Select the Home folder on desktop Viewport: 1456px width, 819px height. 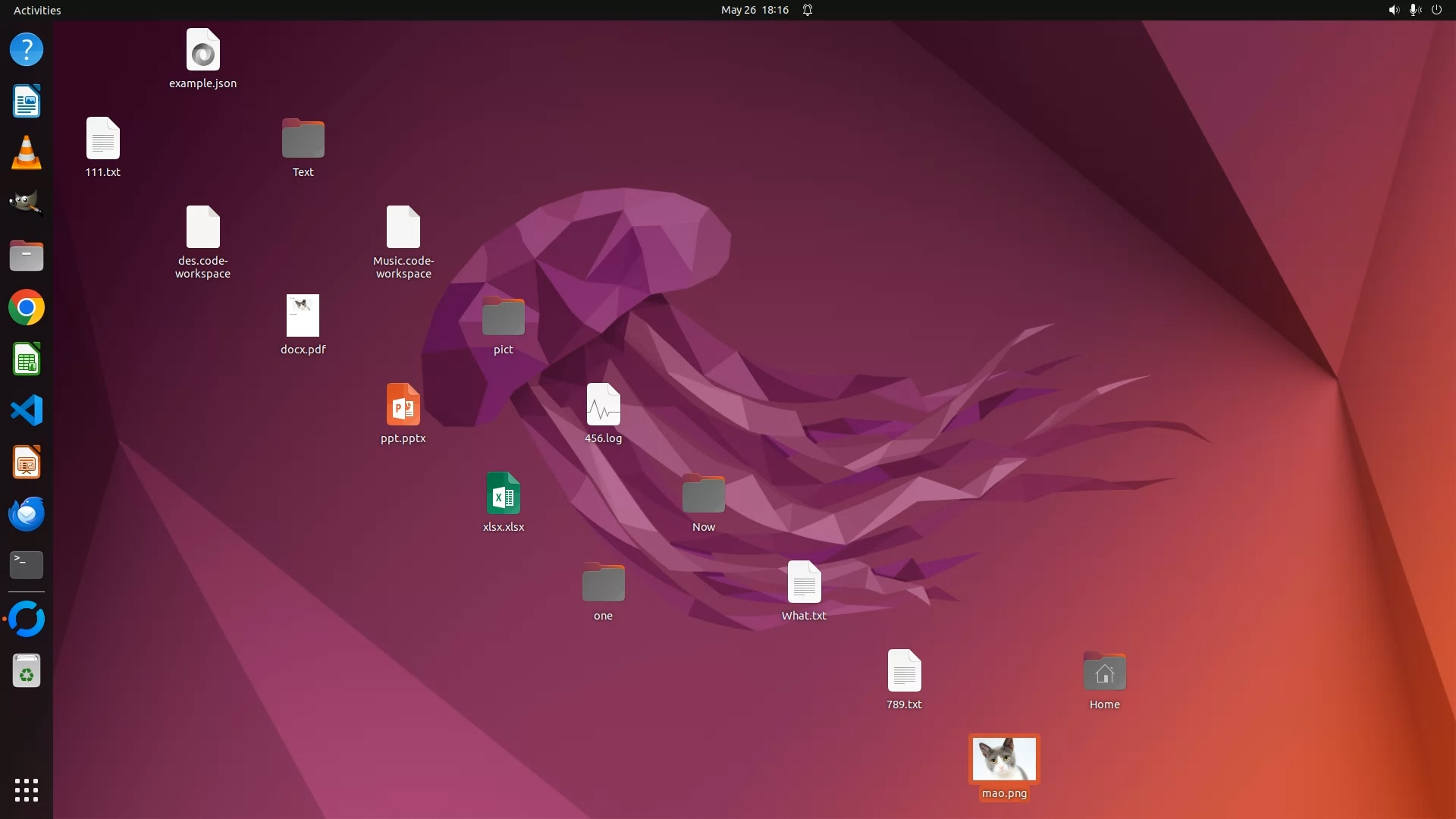coord(1104,672)
